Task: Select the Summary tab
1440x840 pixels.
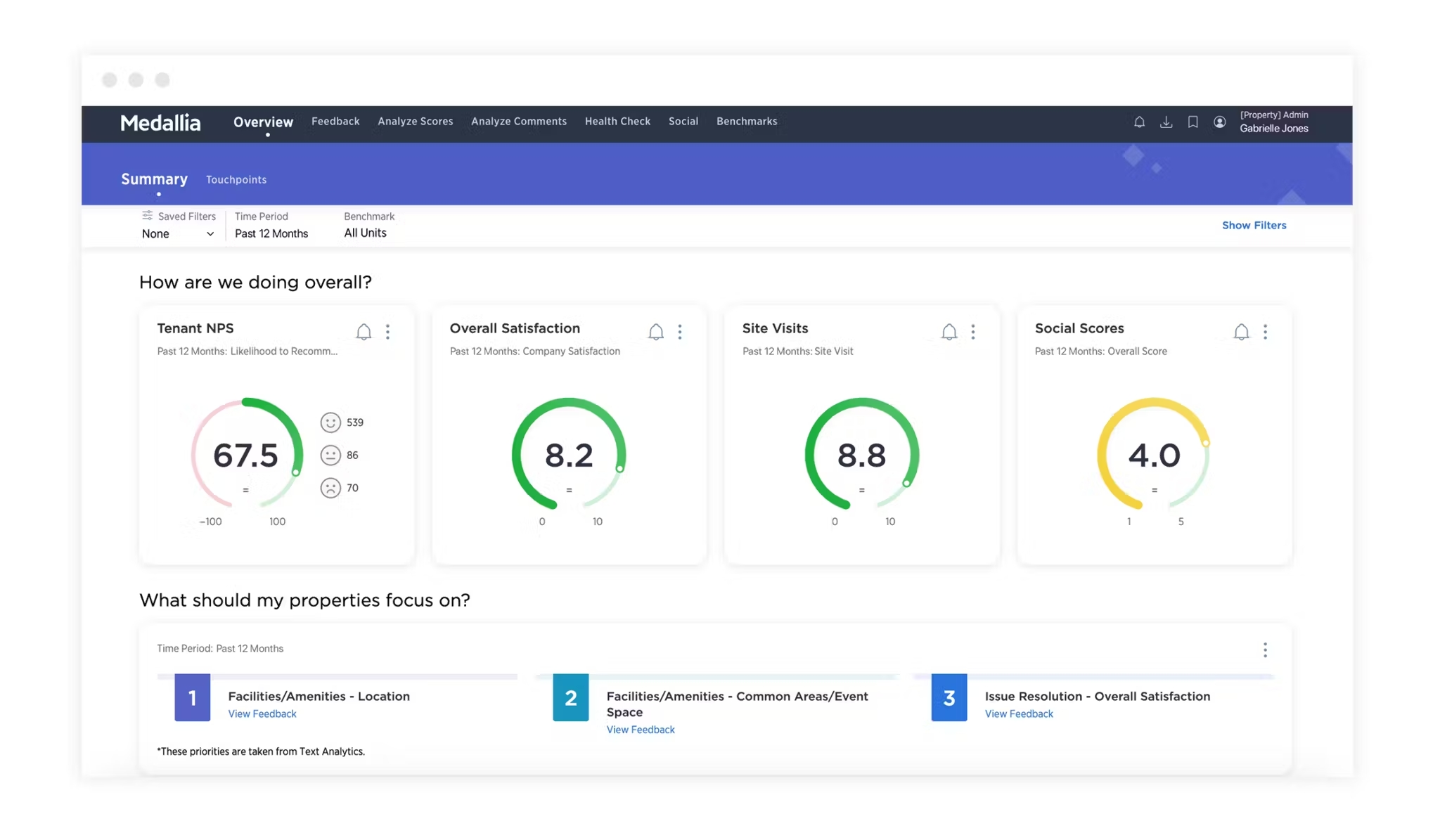Action: (x=154, y=179)
